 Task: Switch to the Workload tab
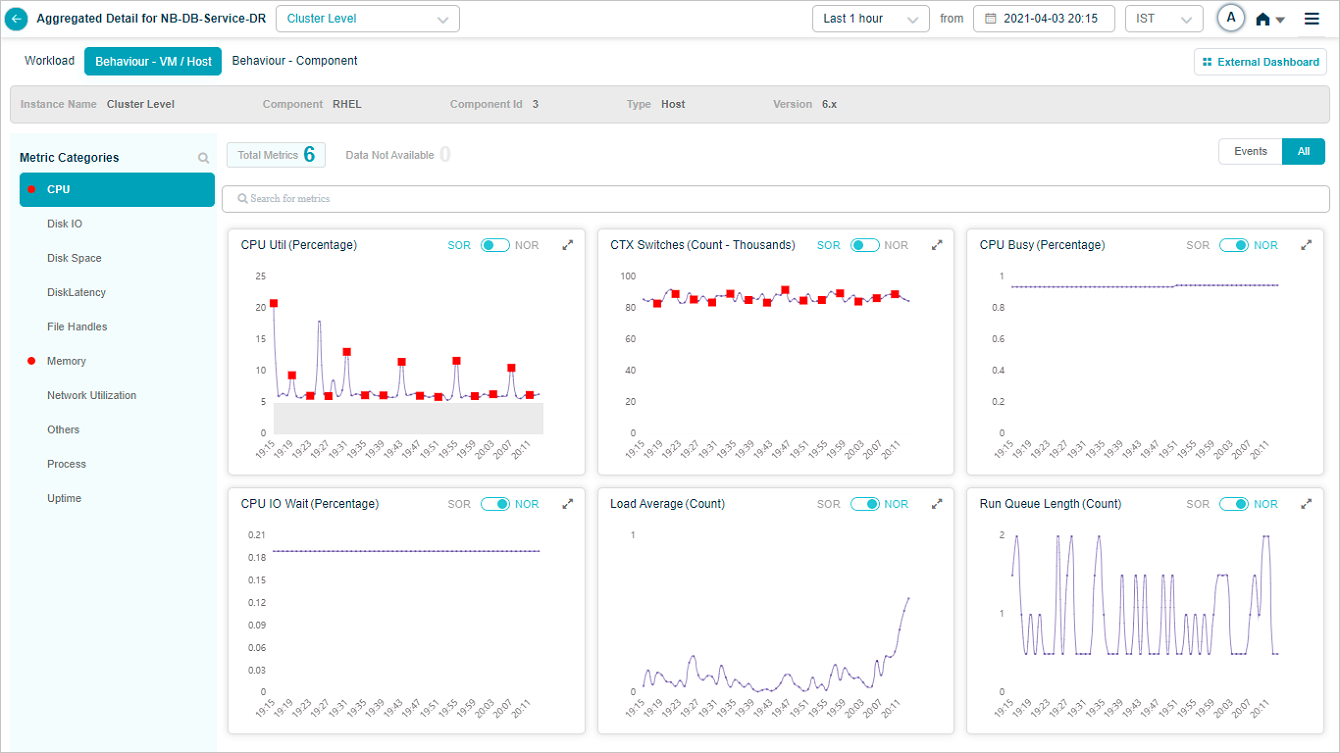[x=50, y=61]
